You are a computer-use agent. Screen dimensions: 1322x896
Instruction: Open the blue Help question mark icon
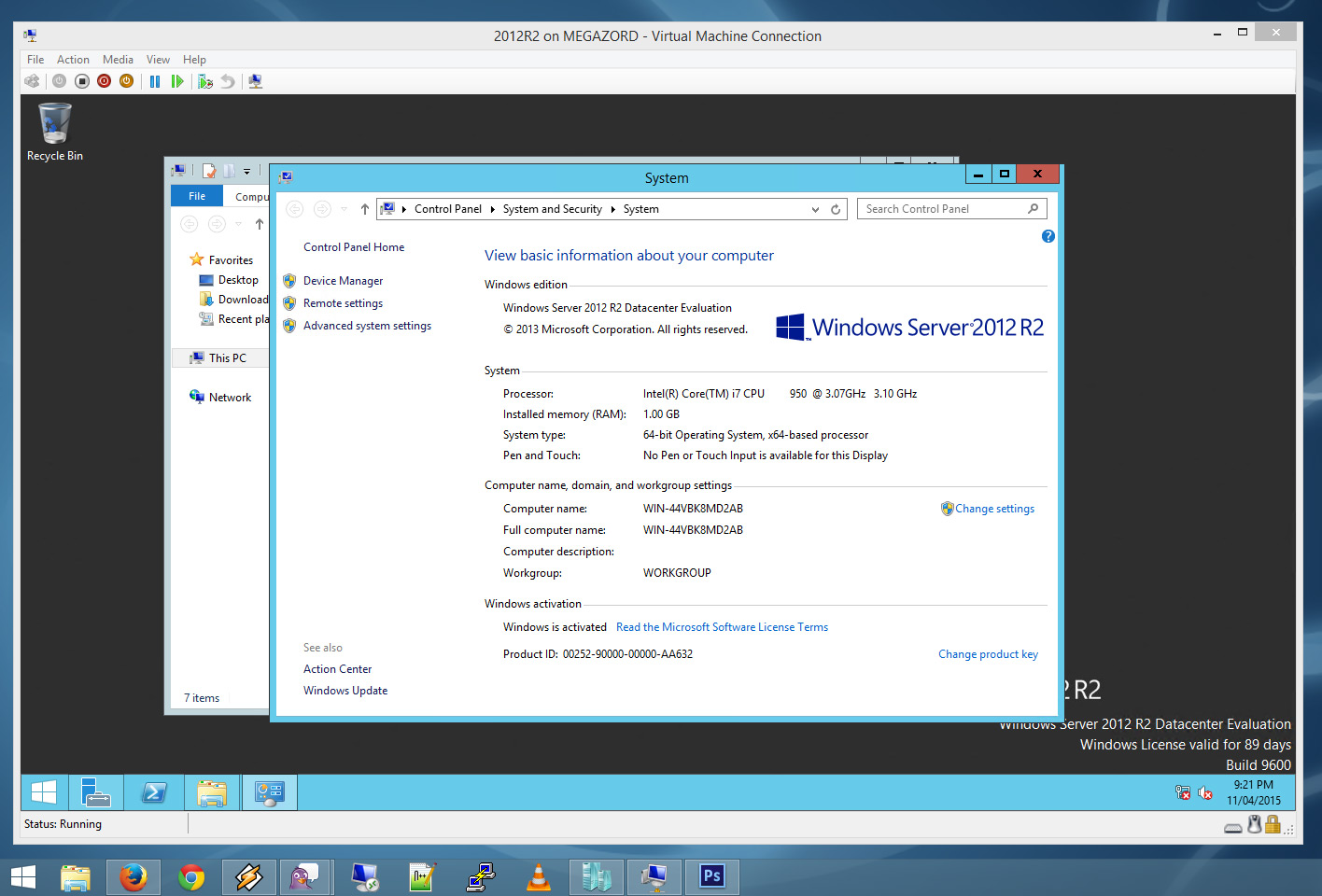(1048, 236)
